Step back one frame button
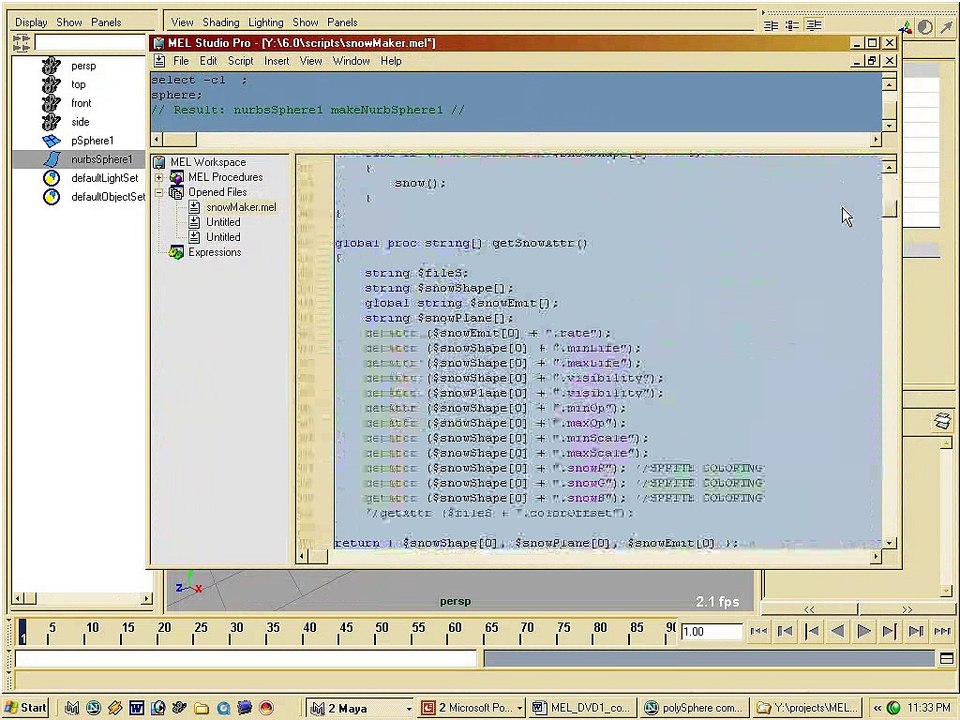This screenshot has height=720, width=960. 812,631
